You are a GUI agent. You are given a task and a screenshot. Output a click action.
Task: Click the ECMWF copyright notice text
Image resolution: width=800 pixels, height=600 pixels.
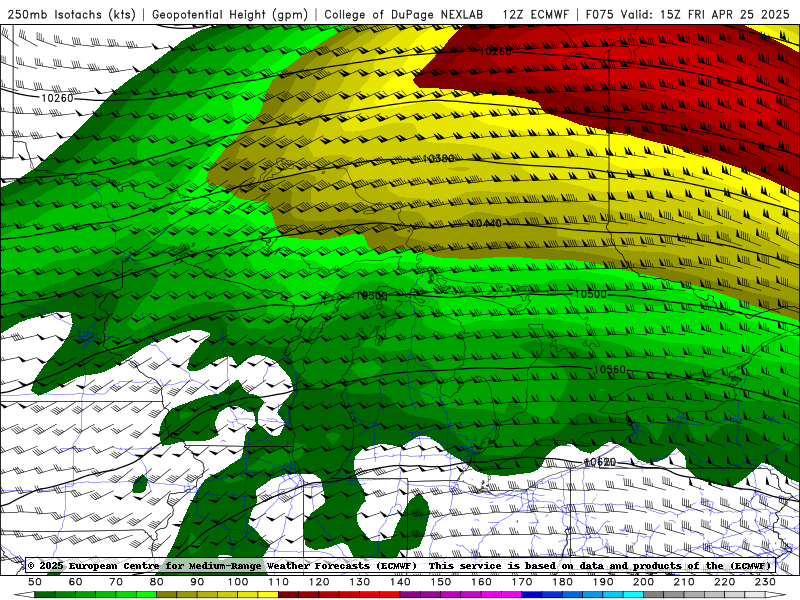(222, 565)
